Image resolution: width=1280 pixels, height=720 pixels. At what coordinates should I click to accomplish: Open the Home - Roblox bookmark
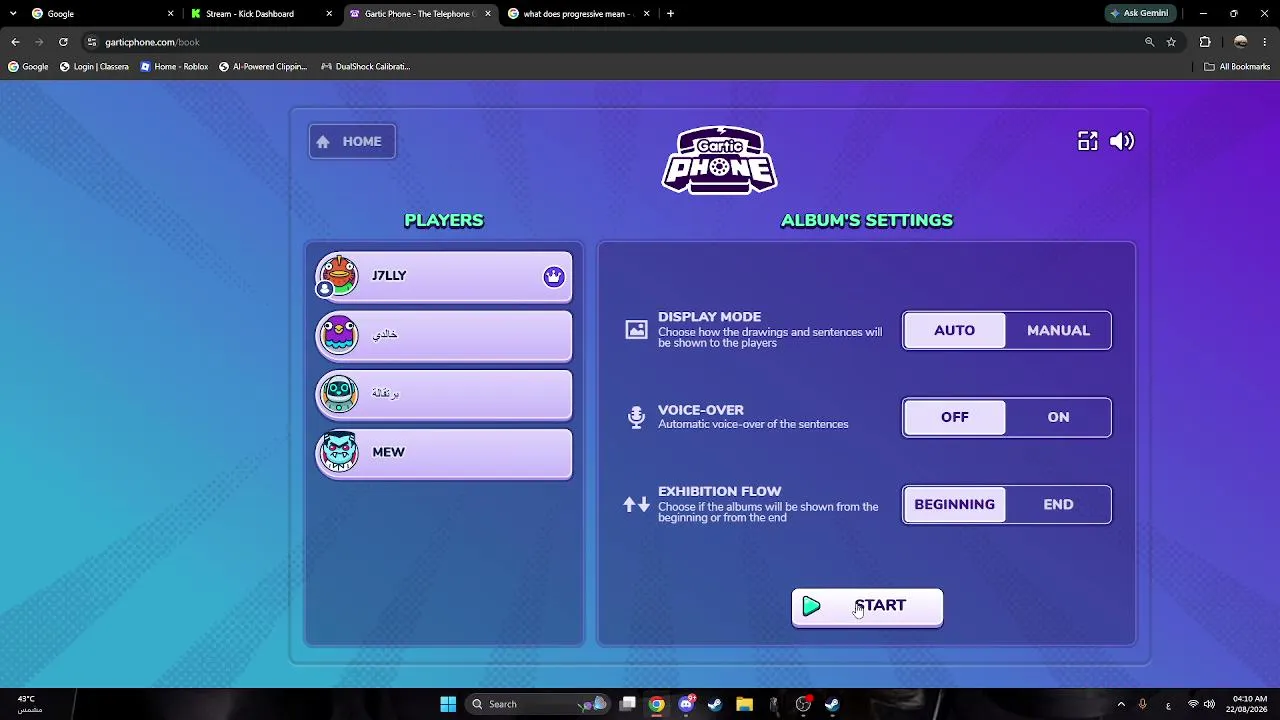click(x=174, y=67)
